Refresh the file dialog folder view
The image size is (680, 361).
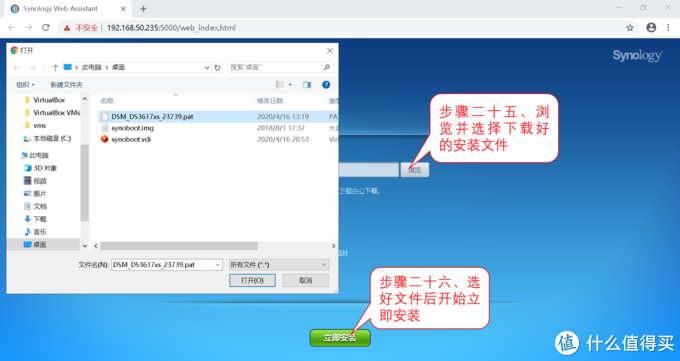click(x=218, y=67)
